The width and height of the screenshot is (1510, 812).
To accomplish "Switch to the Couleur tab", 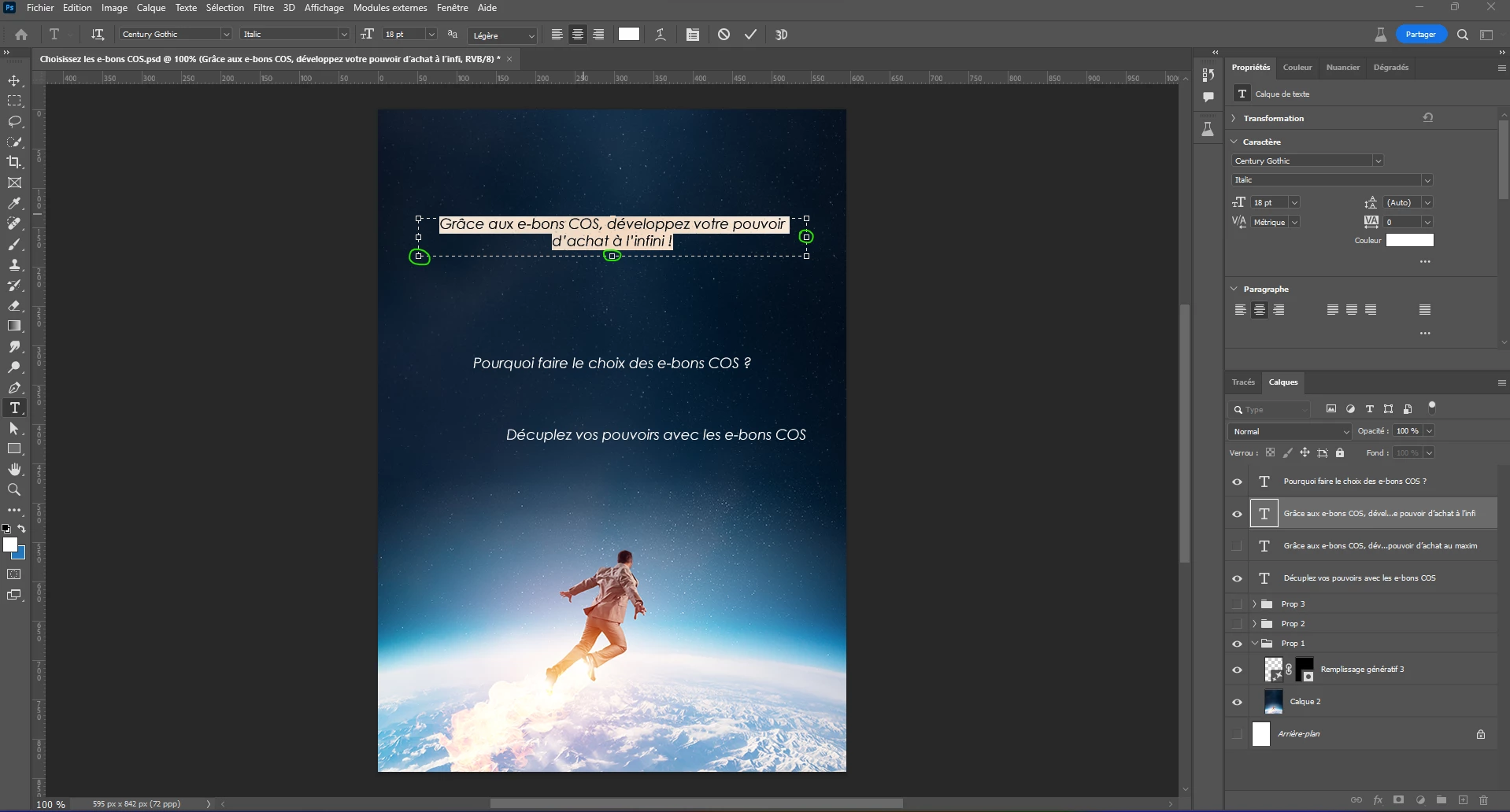I will coord(1297,68).
